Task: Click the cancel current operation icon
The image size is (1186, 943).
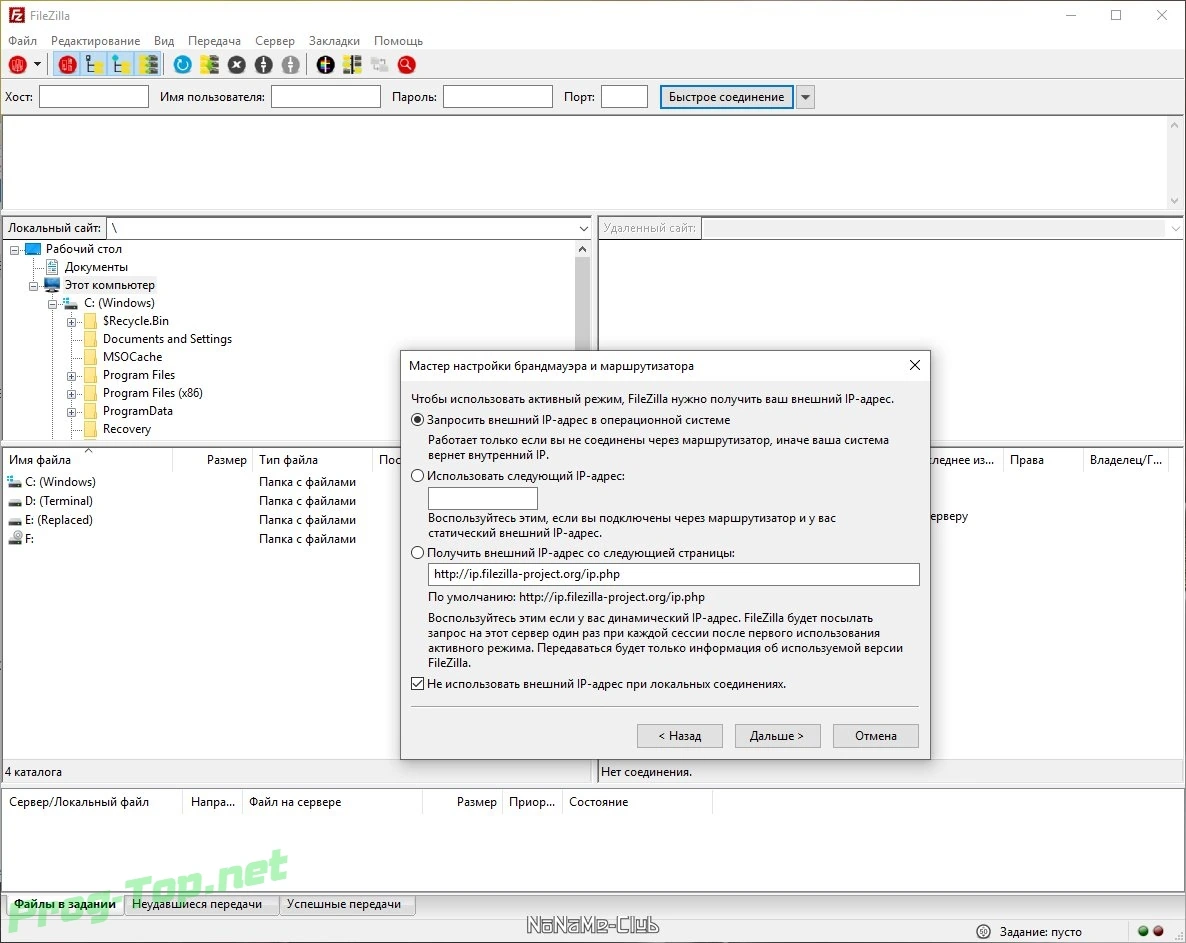Action: [x=237, y=65]
